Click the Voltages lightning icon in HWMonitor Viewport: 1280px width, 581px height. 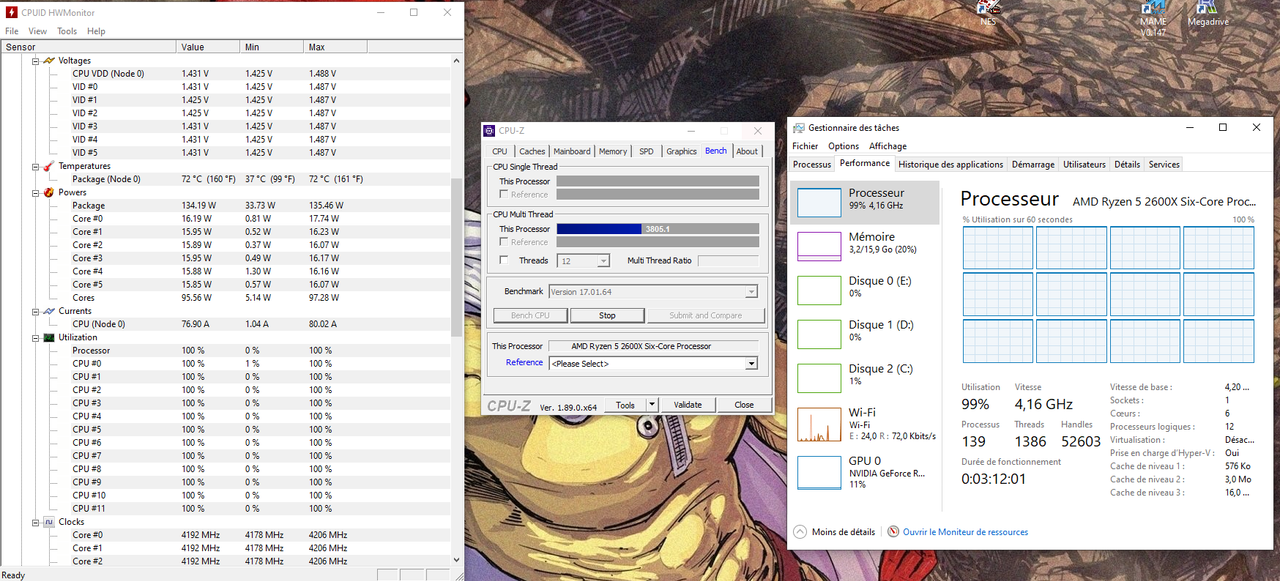click(48, 60)
